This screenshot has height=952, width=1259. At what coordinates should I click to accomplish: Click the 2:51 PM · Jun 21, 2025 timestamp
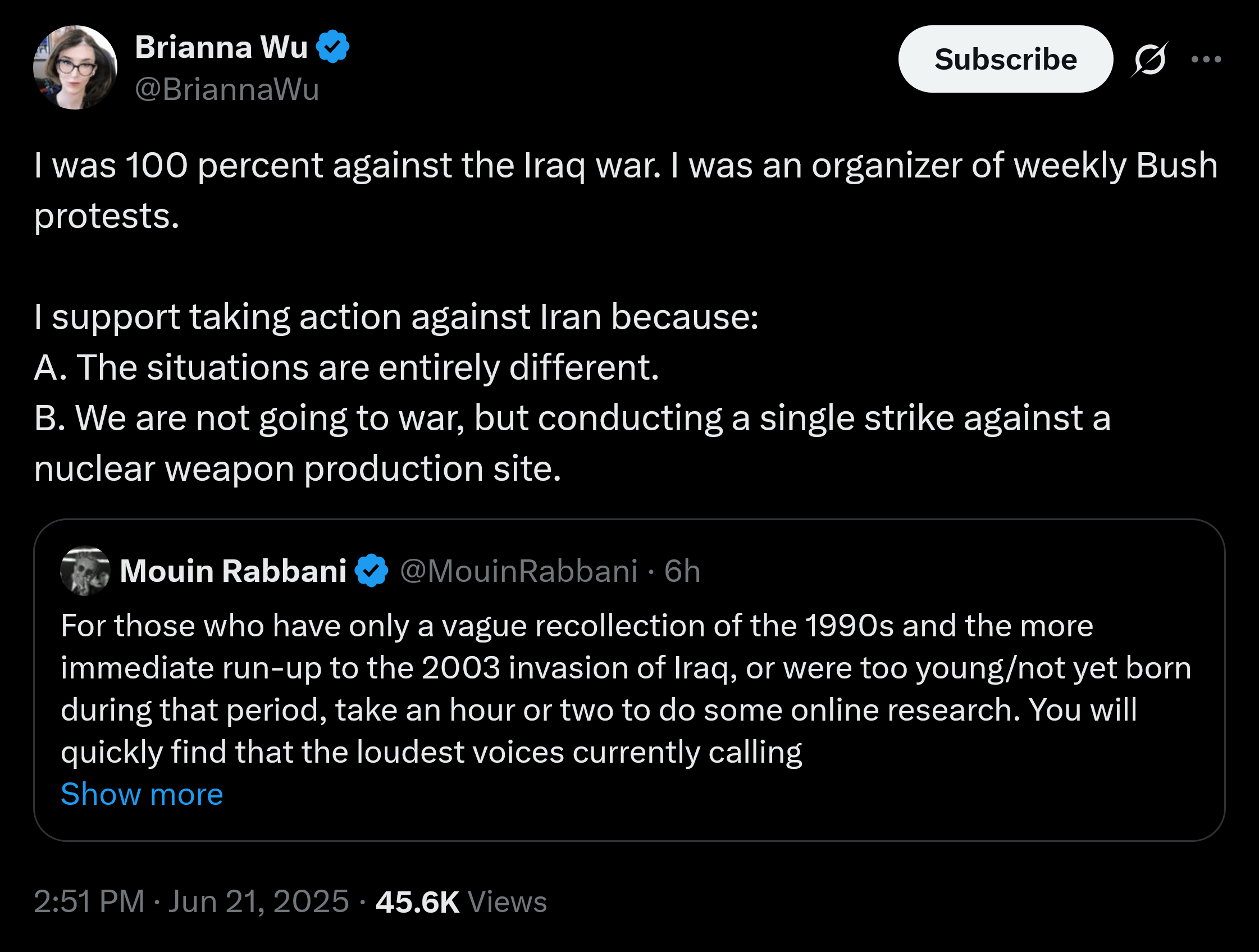pos(191,901)
